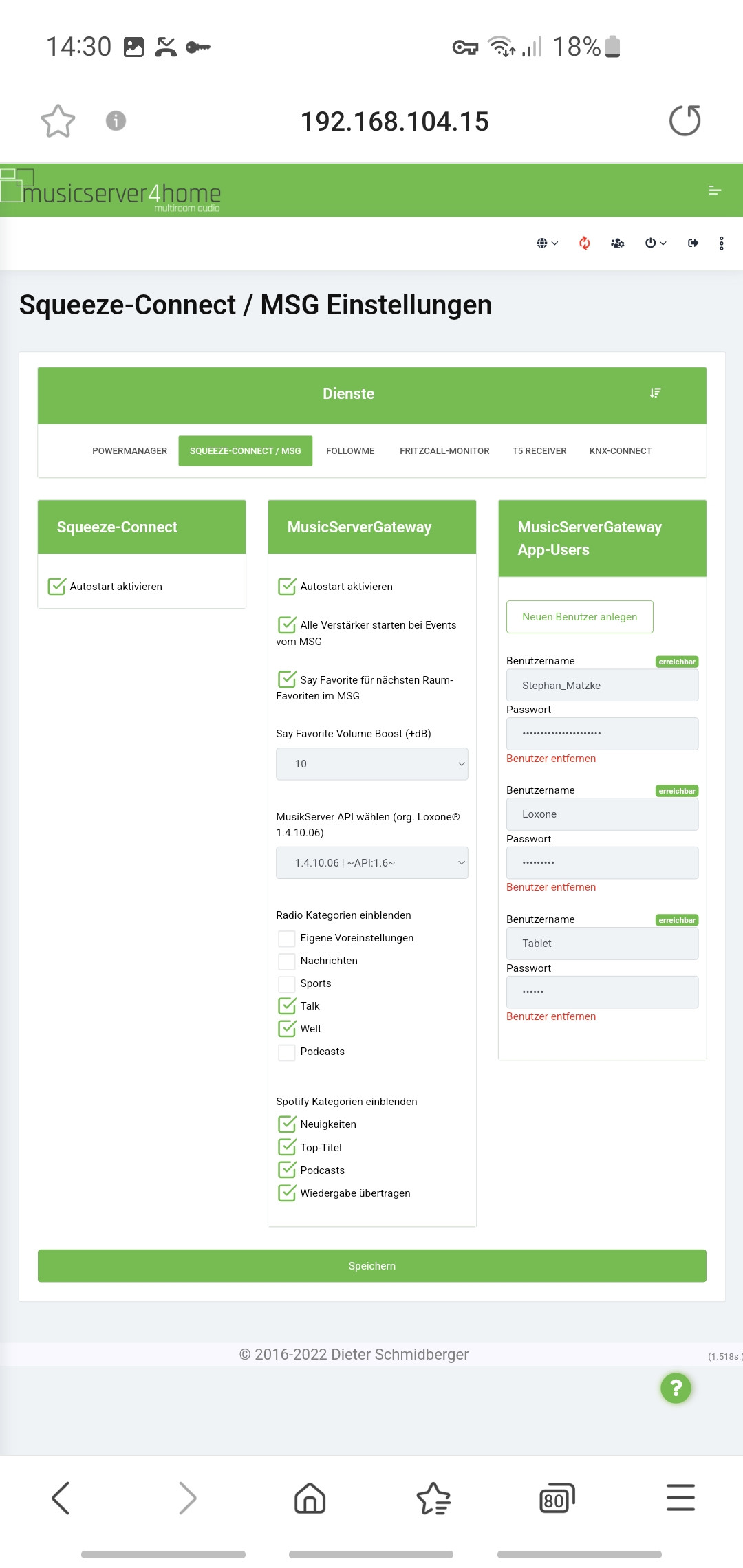Open the globe language dropdown
The image size is (743, 1568).
(x=547, y=243)
